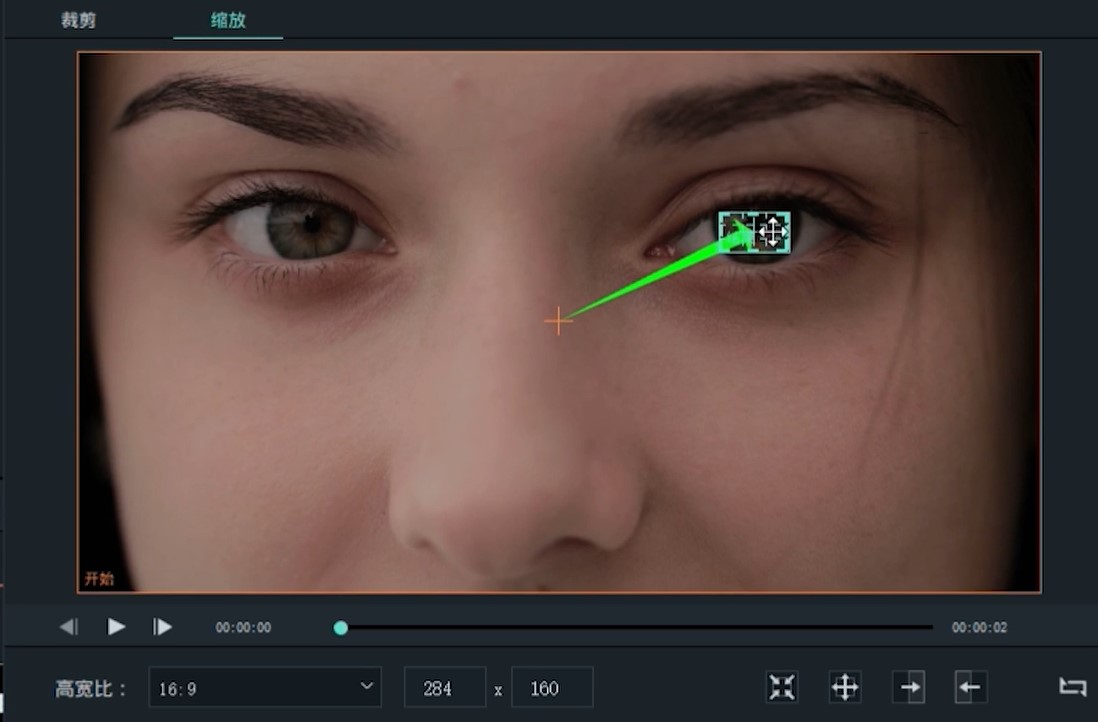Screen dimensions: 1098x722
Task: Select the zoom-in mode icon with four diagonal arrows
Action: pyautogui.click(x=782, y=687)
